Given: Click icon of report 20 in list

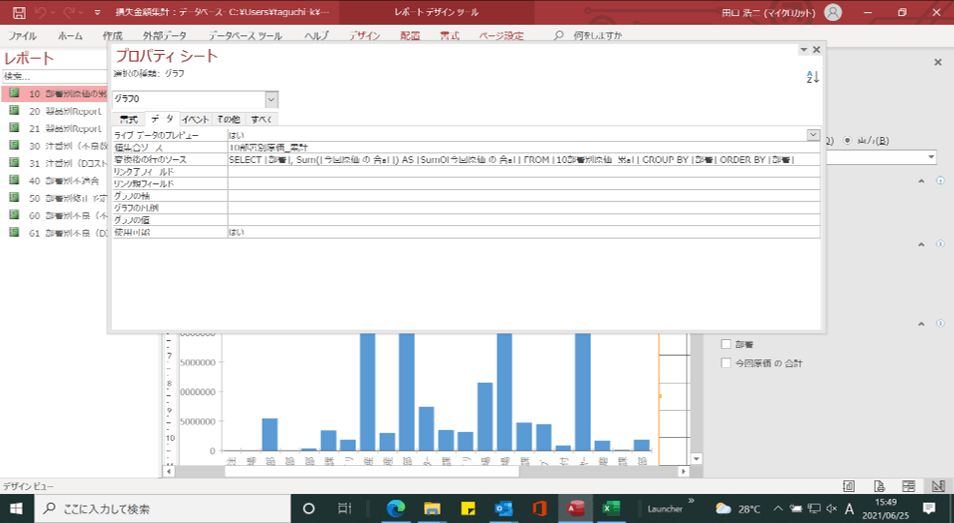Looking at the screenshot, I should click(14, 111).
